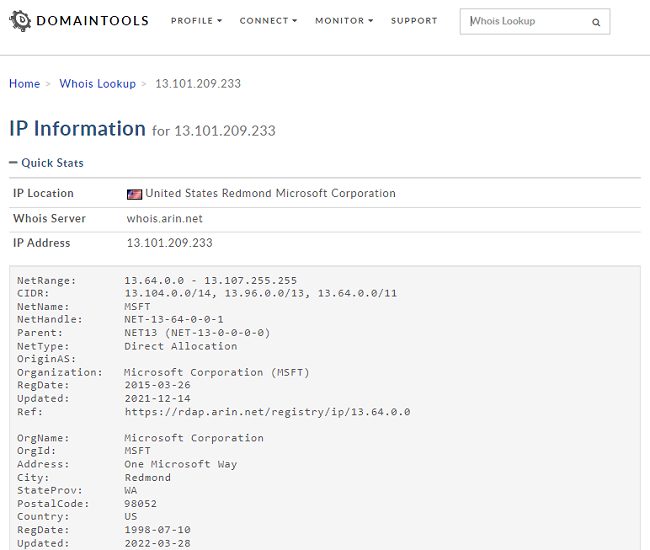Click the United States flag icon
Viewport: 650px width, 550px height.
coord(134,194)
